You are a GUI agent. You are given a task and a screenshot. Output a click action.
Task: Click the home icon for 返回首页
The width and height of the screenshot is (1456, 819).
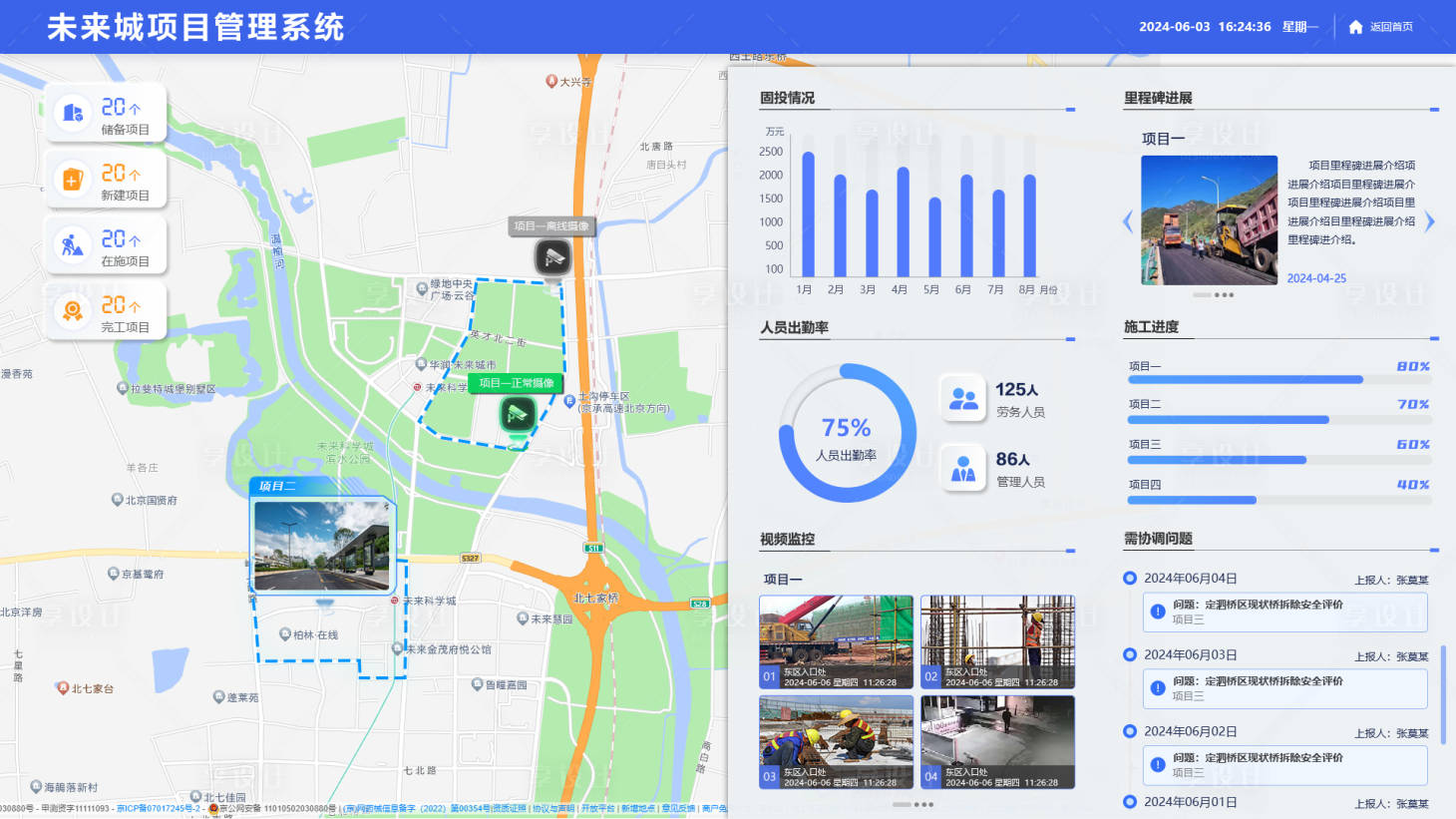point(1355,27)
